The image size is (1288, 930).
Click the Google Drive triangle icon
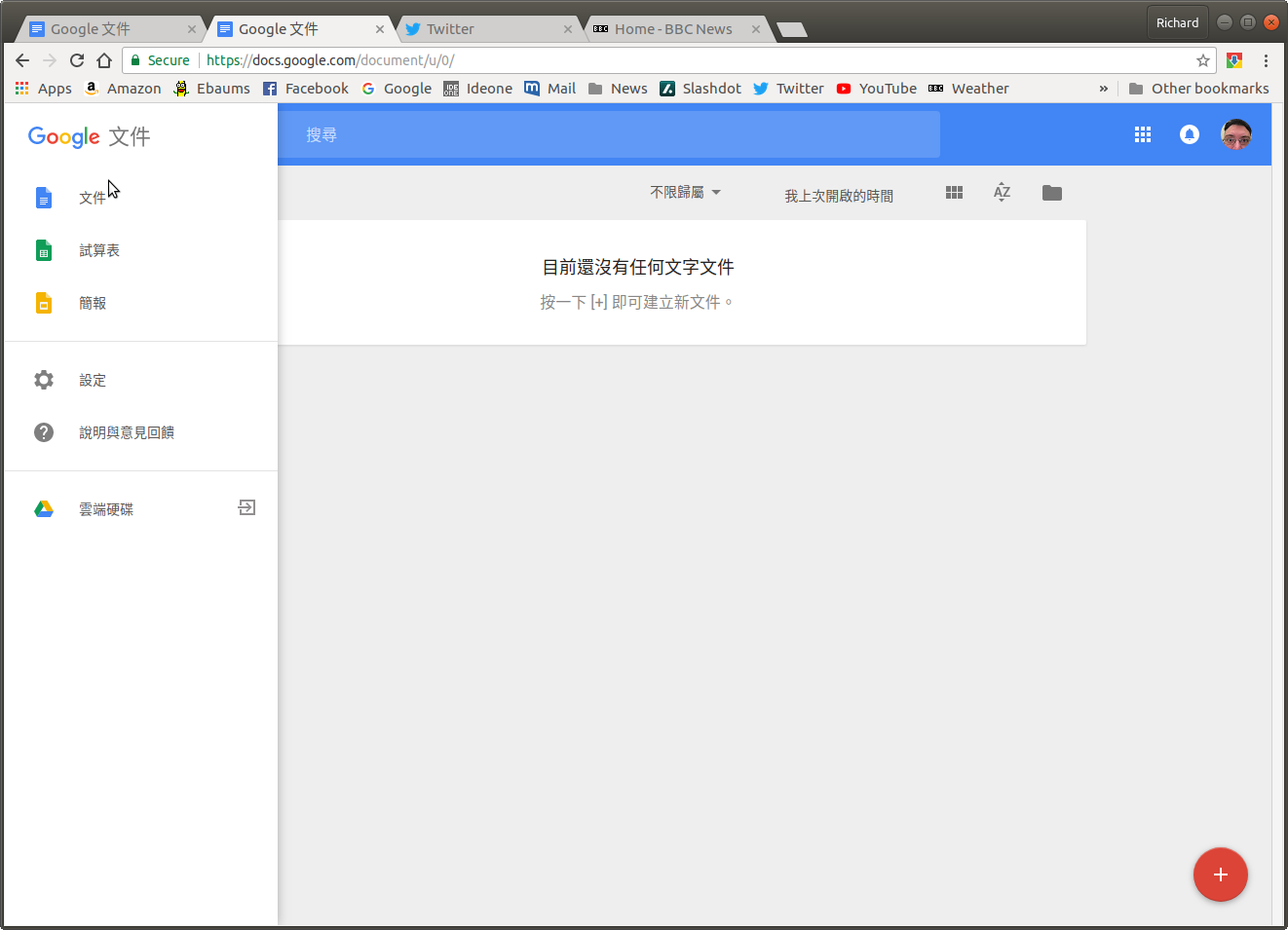tap(44, 509)
